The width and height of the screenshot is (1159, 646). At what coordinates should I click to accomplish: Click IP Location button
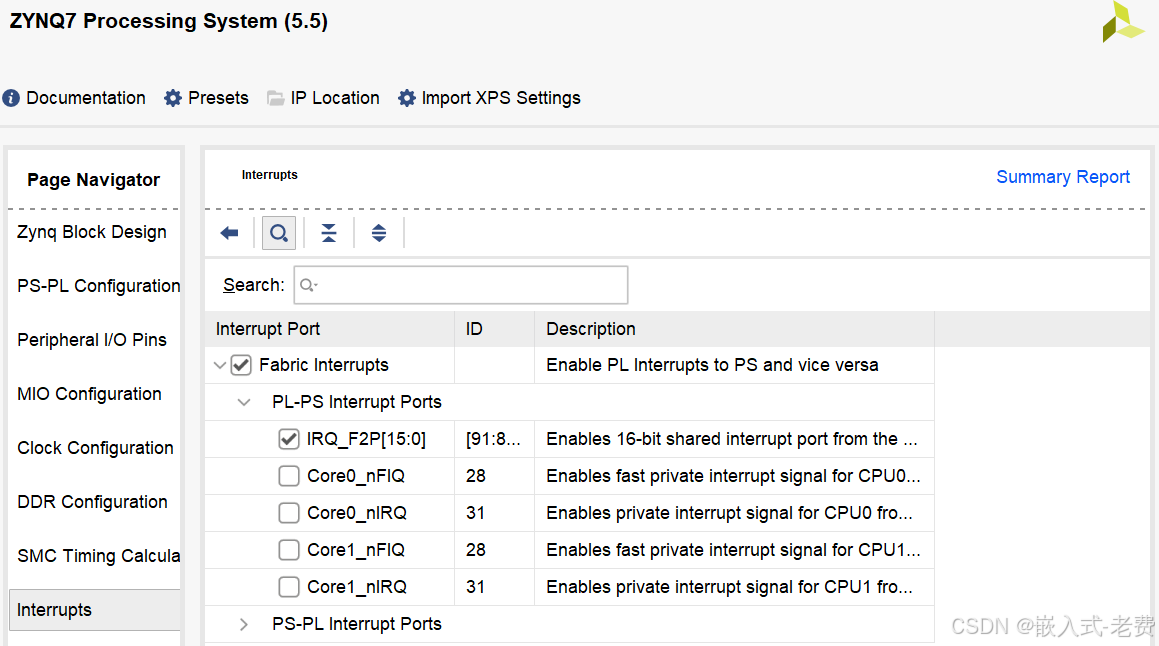click(323, 98)
